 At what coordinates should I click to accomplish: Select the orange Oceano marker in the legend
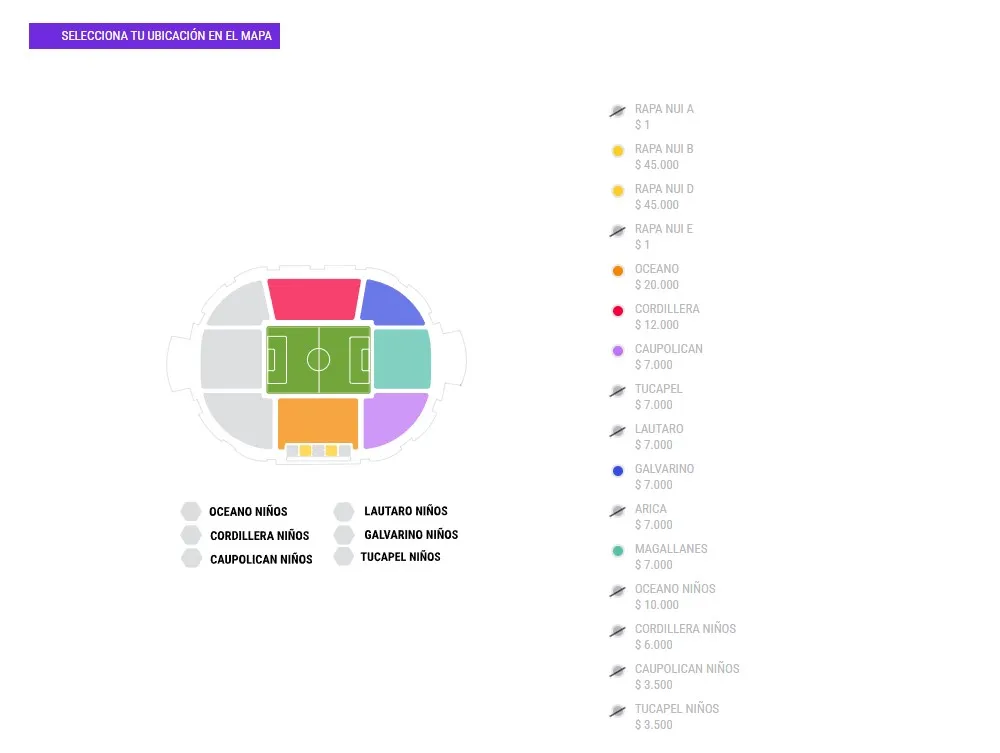click(x=618, y=270)
